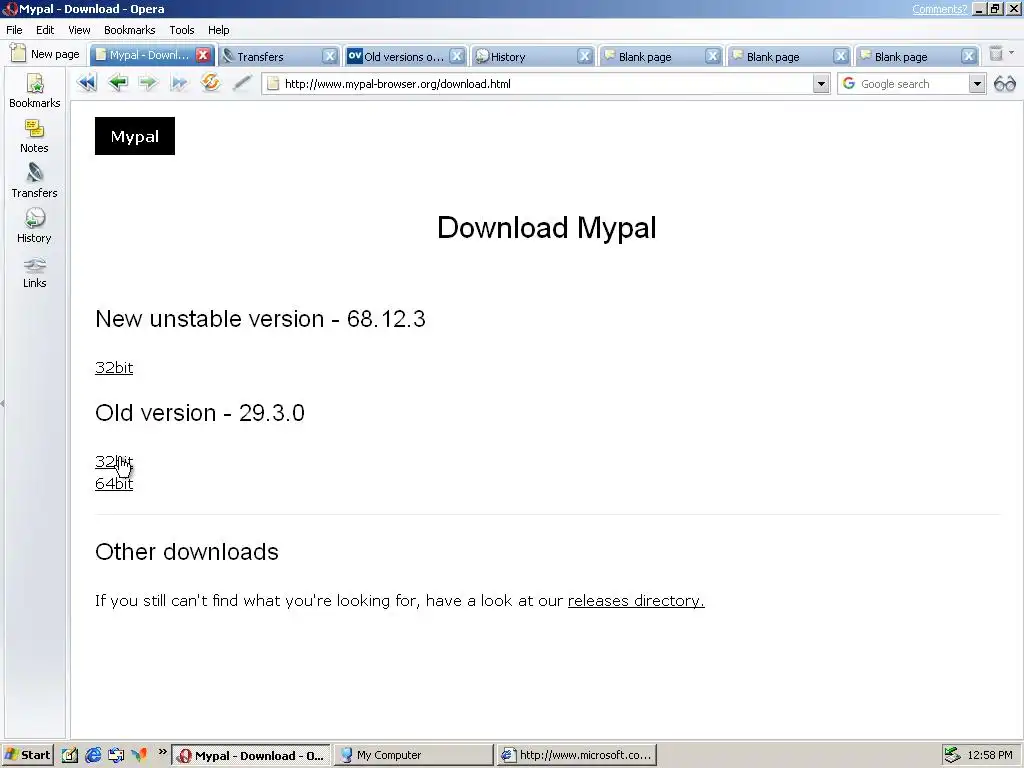Open the Bookmarks menu
This screenshot has height=768, width=1024.
(x=129, y=30)
